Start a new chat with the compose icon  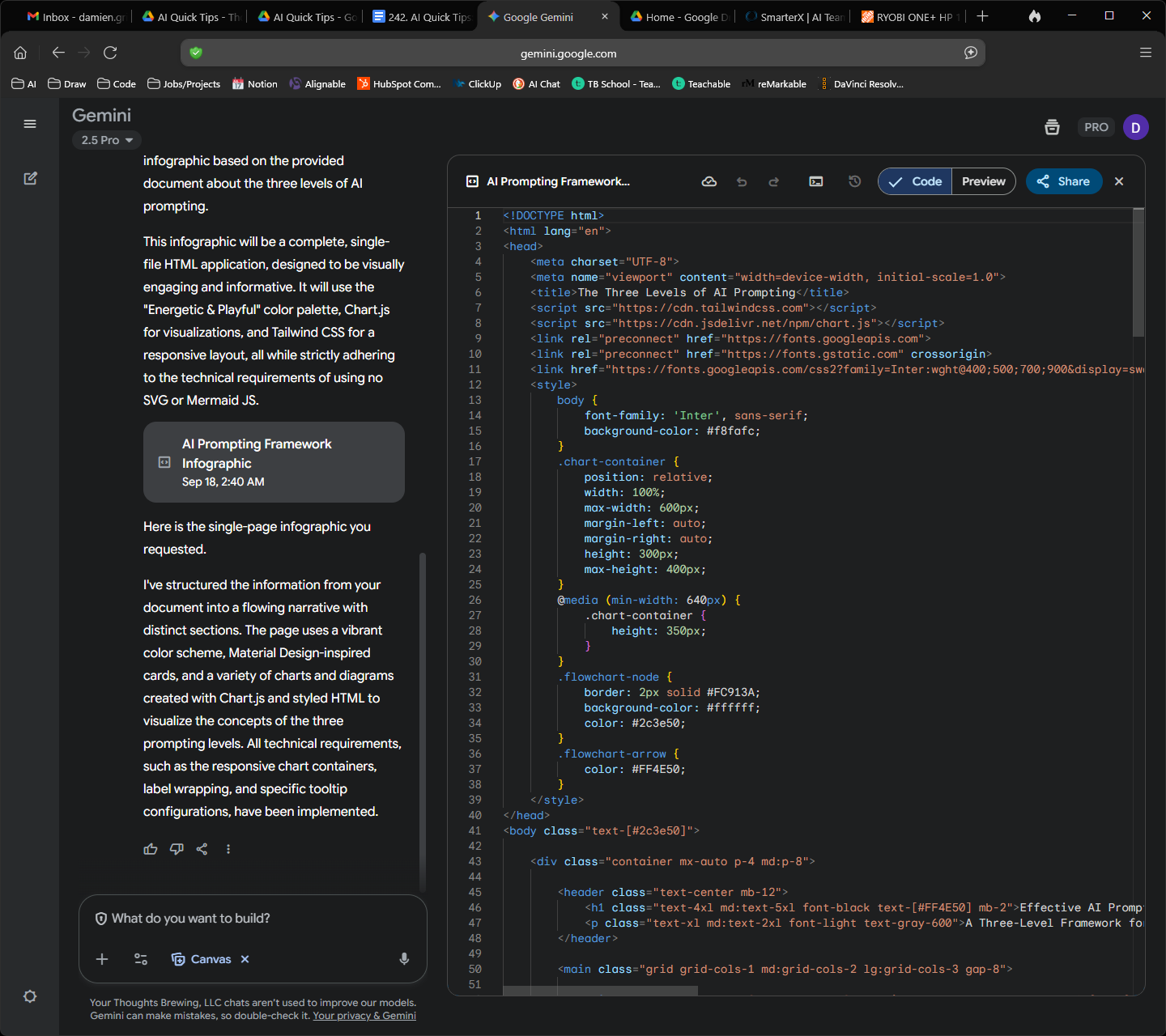click(30, 178)
